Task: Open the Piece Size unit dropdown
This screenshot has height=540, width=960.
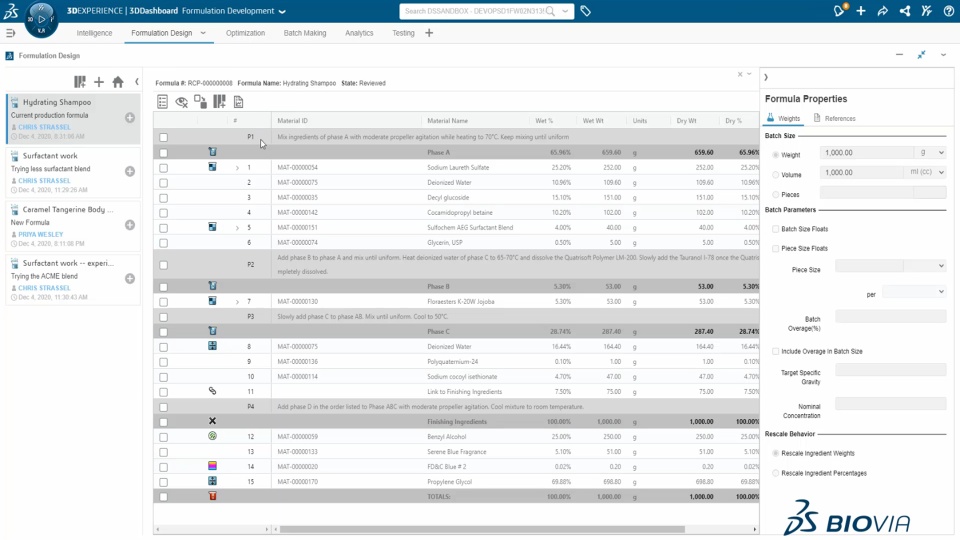Action: (925, 266)
